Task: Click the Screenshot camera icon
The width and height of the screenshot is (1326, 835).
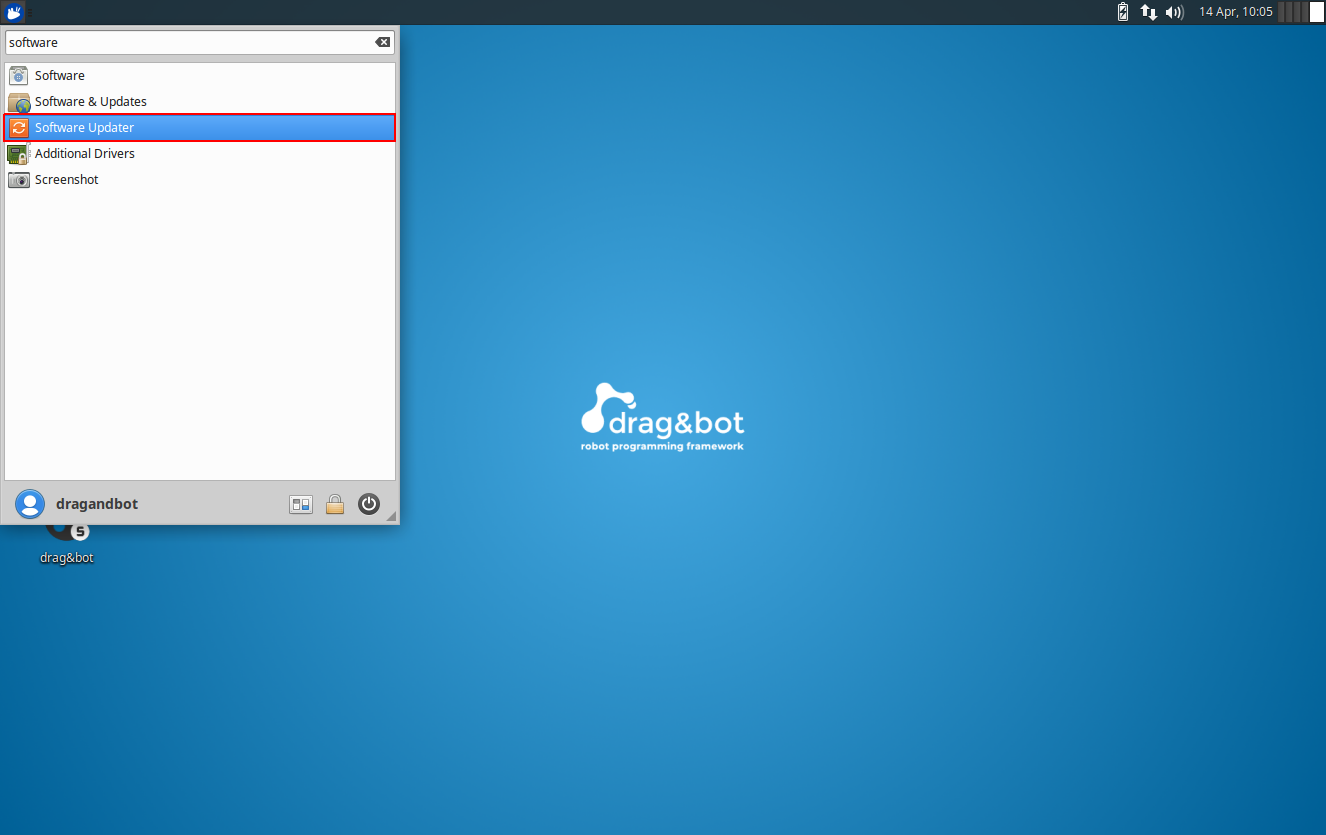Action: point(18,180)
